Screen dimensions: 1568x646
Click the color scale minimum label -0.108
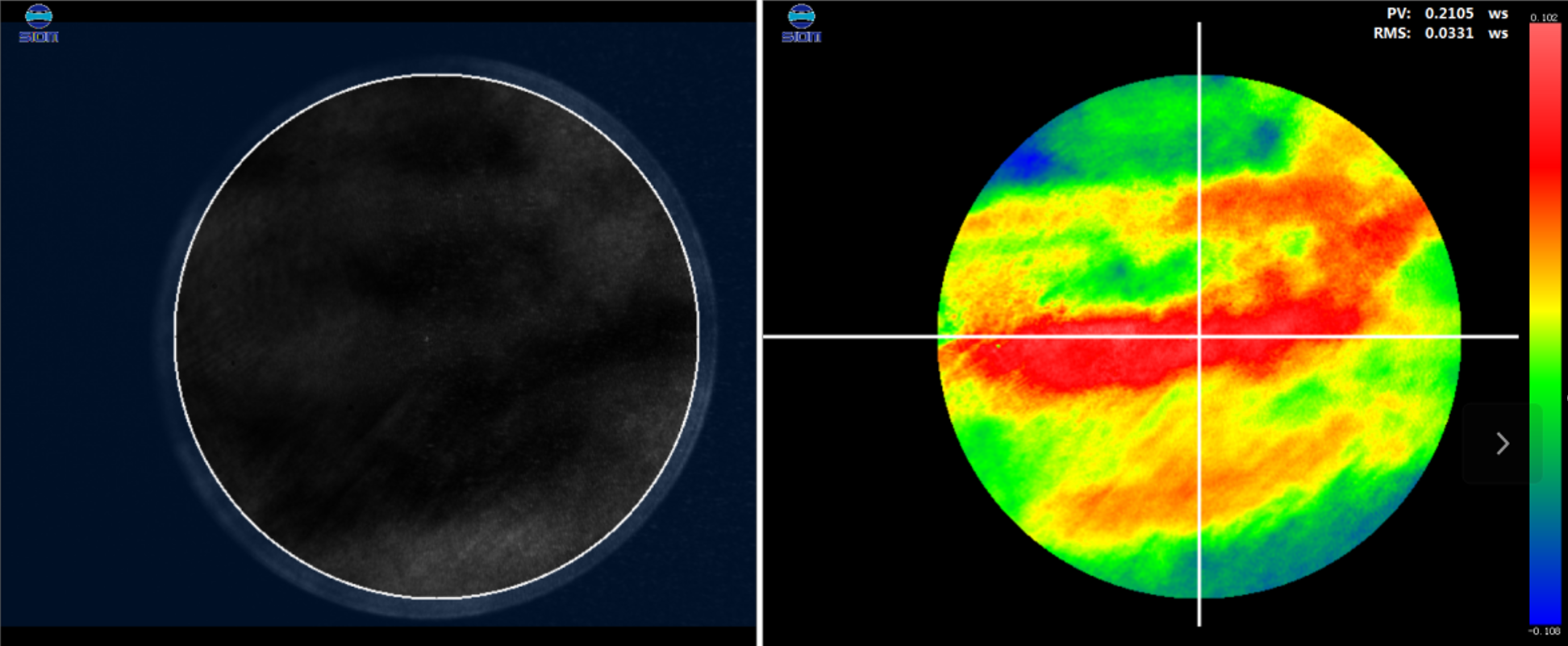point(1544,631)
